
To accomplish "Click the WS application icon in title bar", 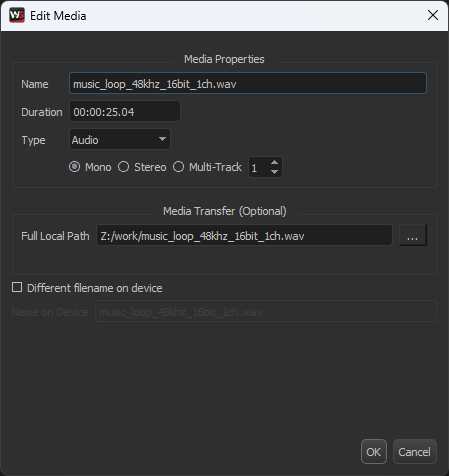I will coord(17,15).
